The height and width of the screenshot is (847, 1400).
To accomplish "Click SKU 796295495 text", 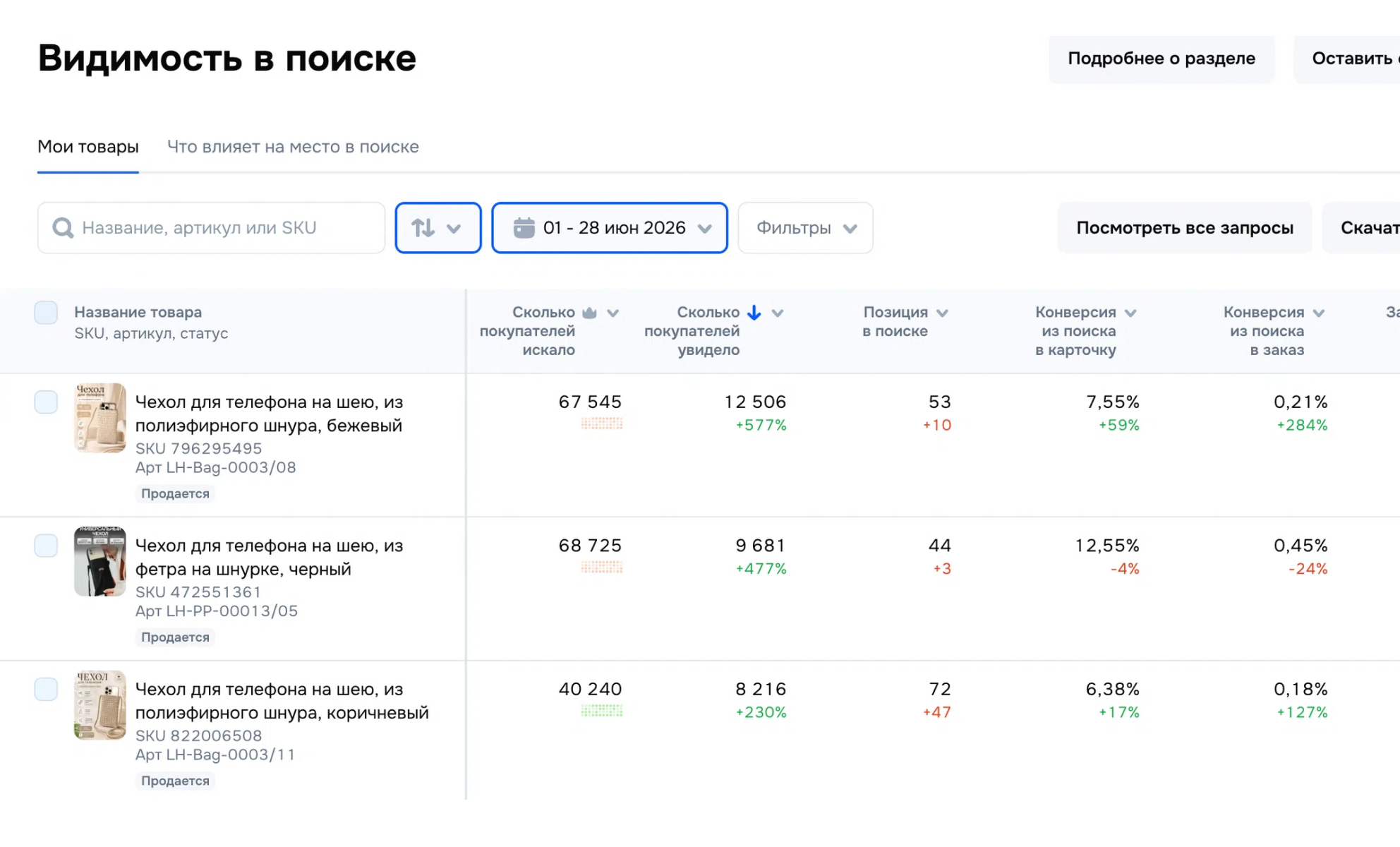I will click(x=198, y=448).
